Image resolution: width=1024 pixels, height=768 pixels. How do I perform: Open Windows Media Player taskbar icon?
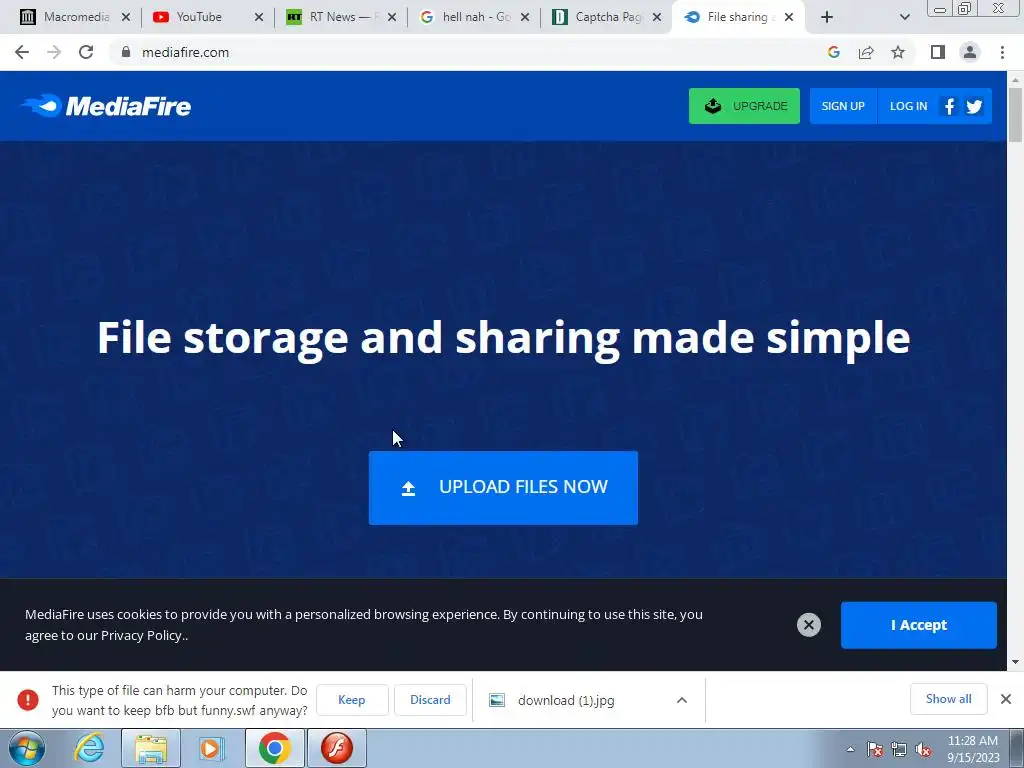coord(212,748)
